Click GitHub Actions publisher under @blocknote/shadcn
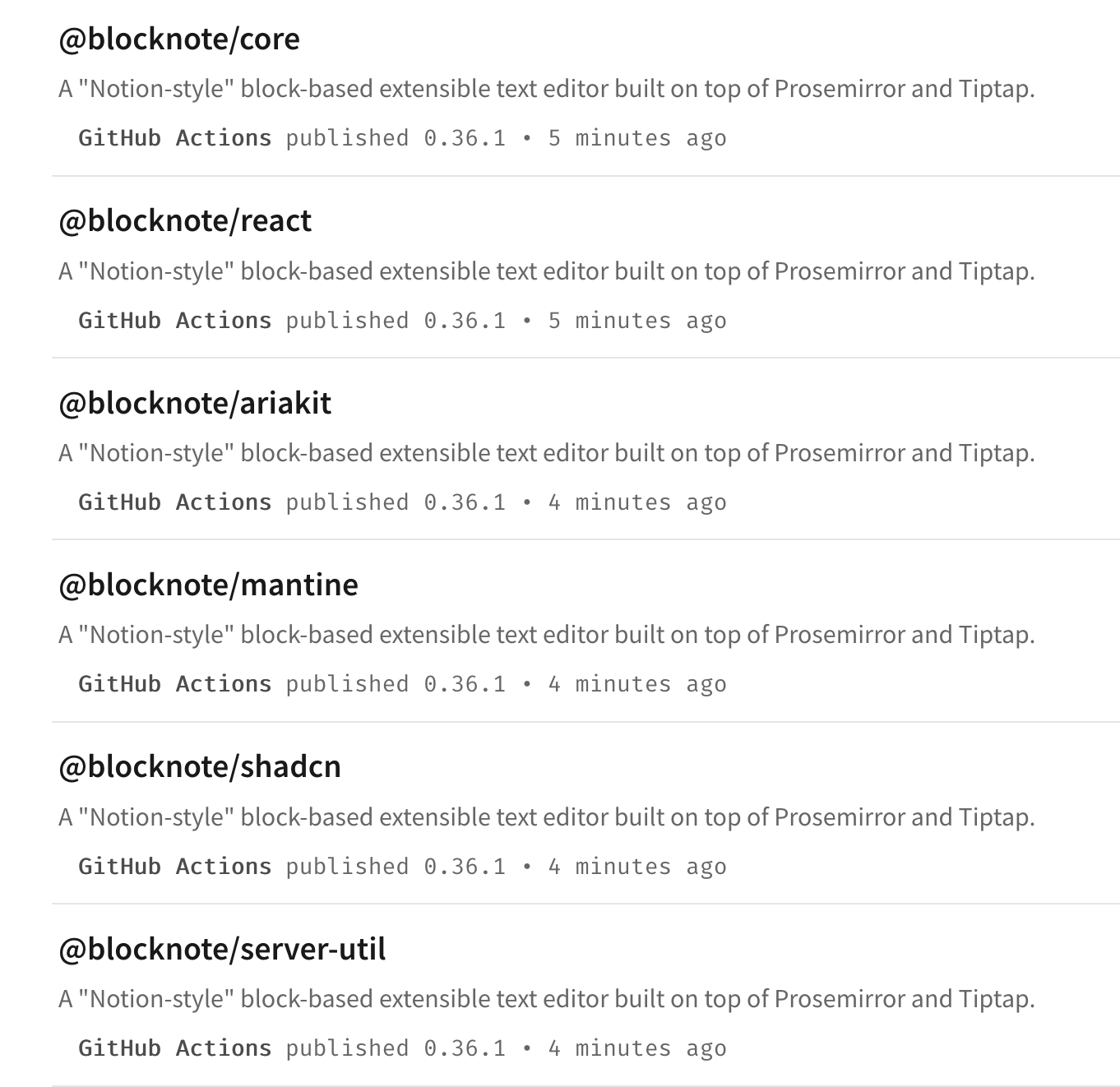Viewport: 1120px width, 1087px height. pyautogui.click(x=174, y=867)
